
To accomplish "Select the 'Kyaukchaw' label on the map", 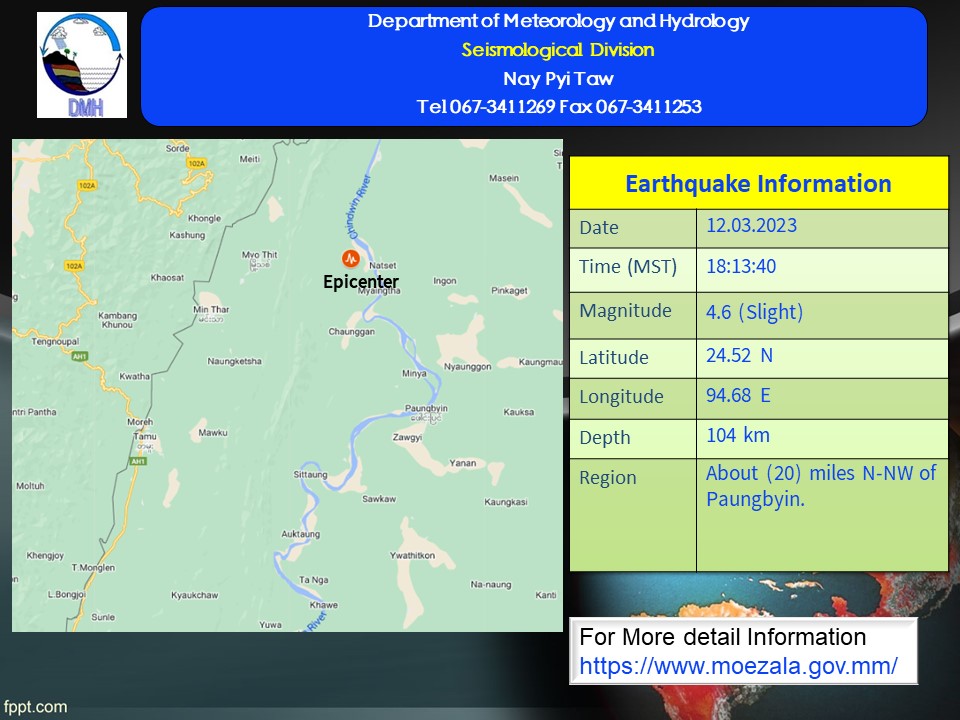I will click(195, 595).
